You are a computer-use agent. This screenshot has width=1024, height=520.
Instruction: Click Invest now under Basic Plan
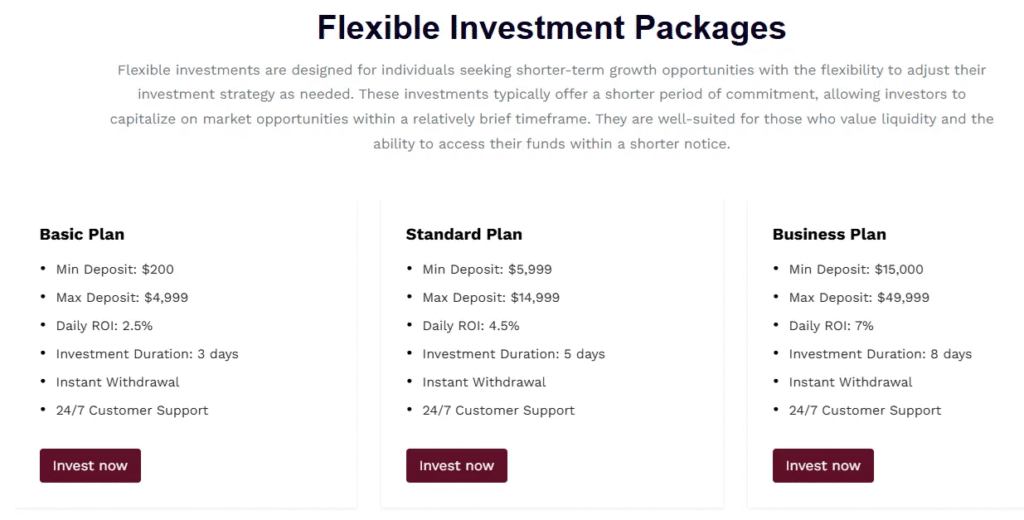click(x=90, y=466)
